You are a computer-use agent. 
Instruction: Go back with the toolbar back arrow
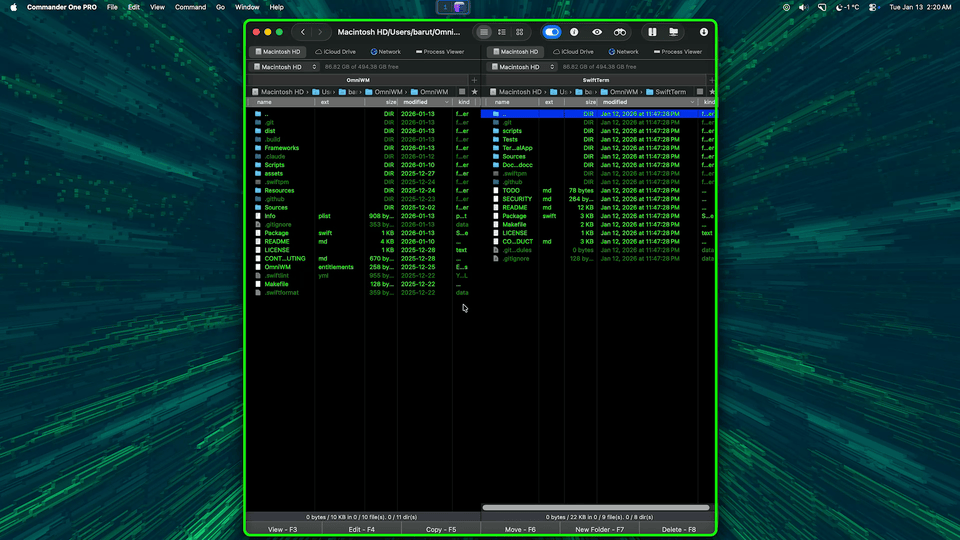click(x=302, y=32)
